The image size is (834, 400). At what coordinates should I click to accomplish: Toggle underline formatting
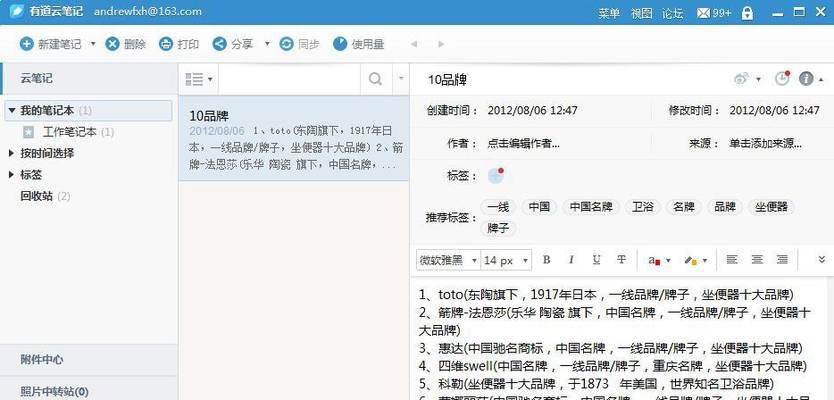point(596,260)
